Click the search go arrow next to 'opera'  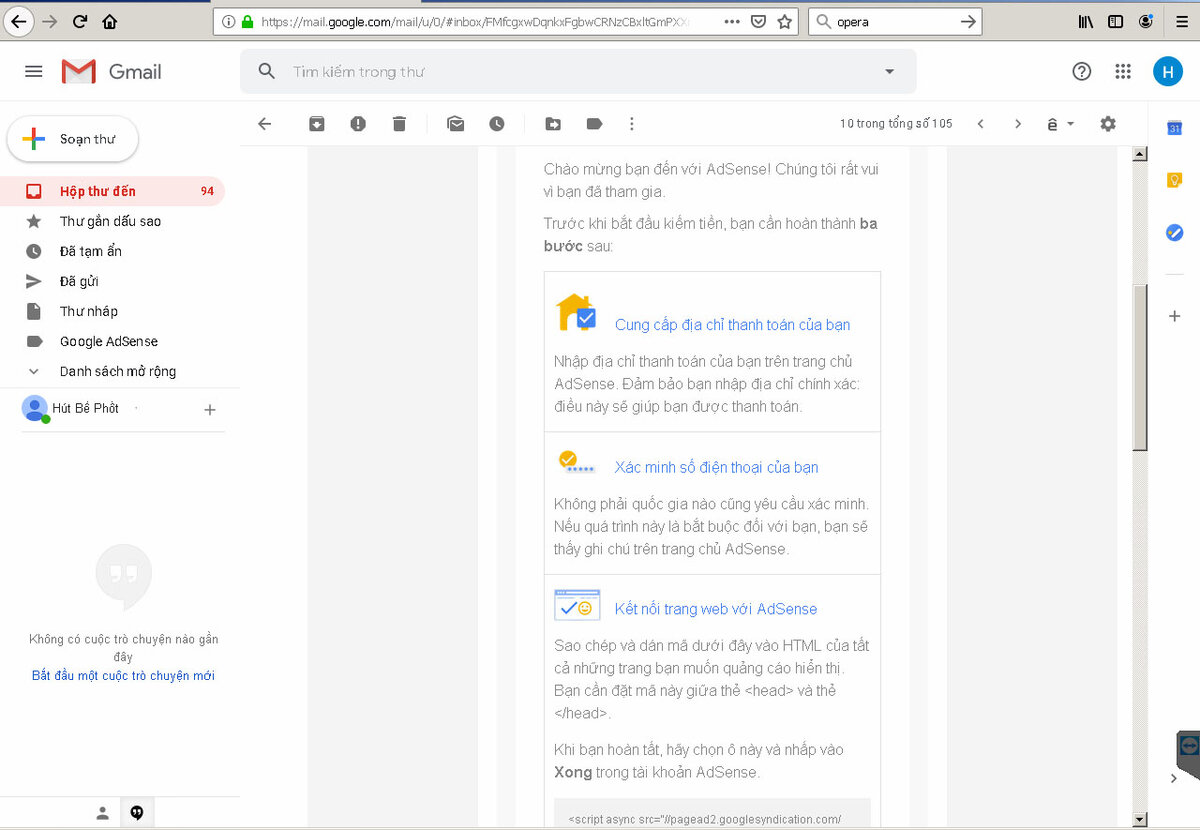coord(968,21)
